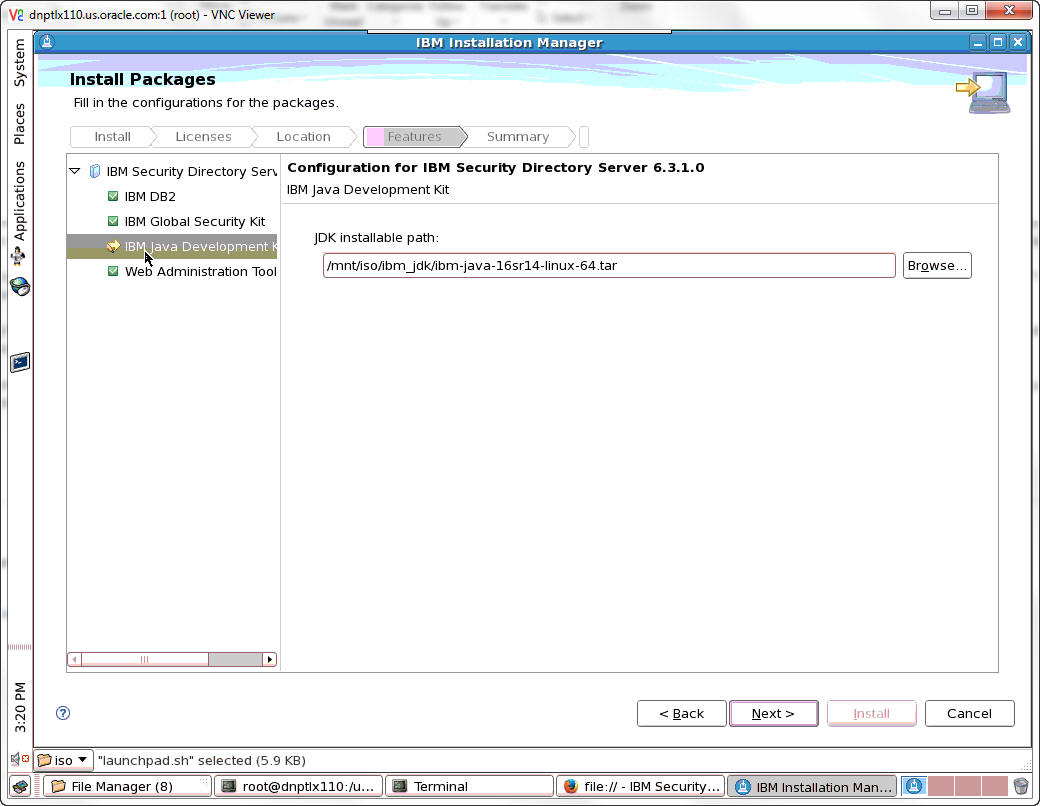Open the help question mark icon

point(63,713)
